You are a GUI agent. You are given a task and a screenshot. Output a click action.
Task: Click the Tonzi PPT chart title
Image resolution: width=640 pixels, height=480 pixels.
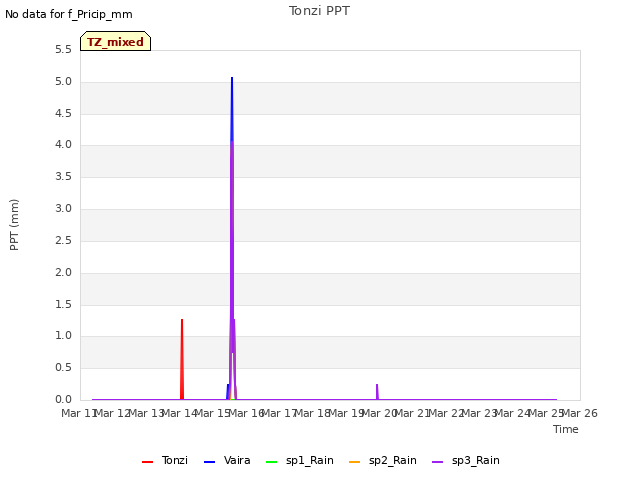coord(319,11)
